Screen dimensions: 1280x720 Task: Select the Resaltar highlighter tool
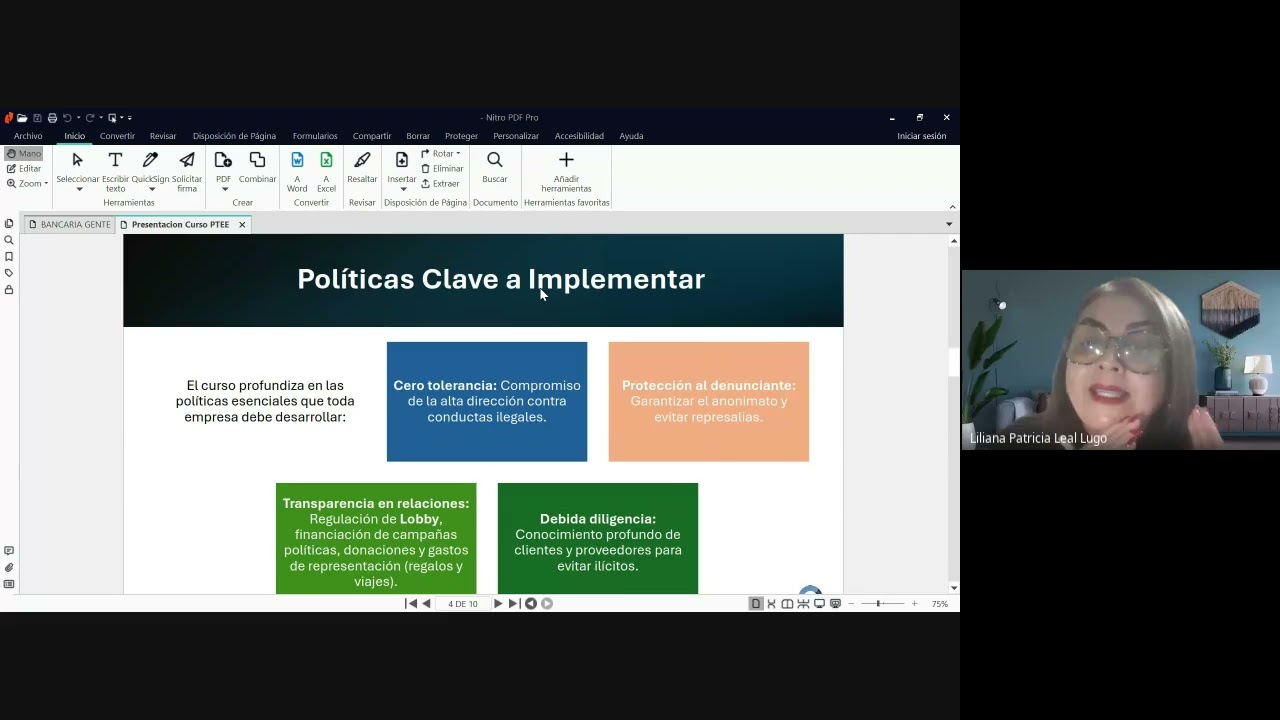click(362, 166)
